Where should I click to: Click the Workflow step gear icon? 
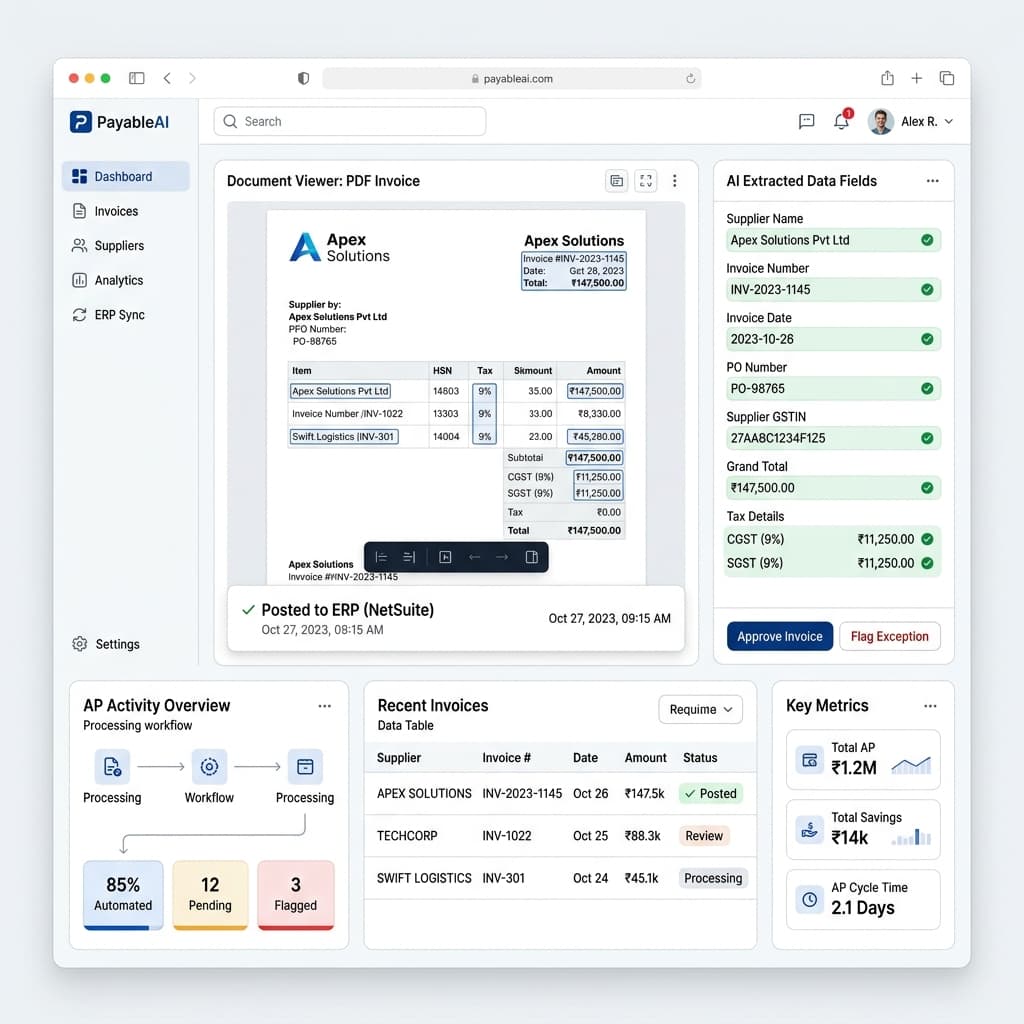[210, 767]
